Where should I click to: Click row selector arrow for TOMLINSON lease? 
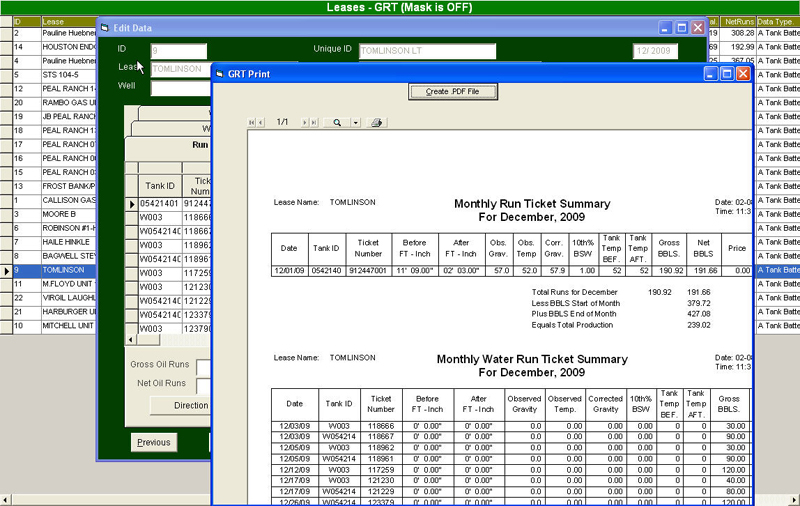point(6,270)
